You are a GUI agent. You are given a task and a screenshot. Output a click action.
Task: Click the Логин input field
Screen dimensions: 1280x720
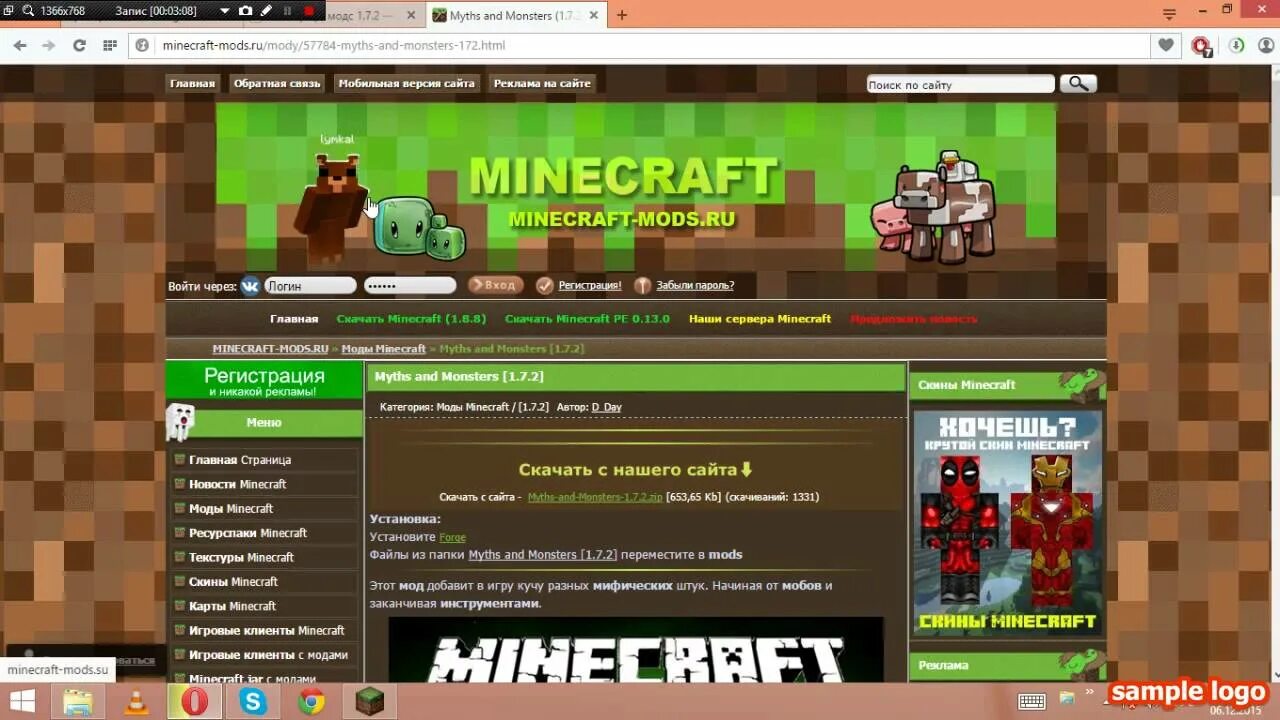[x=310, y=286]
